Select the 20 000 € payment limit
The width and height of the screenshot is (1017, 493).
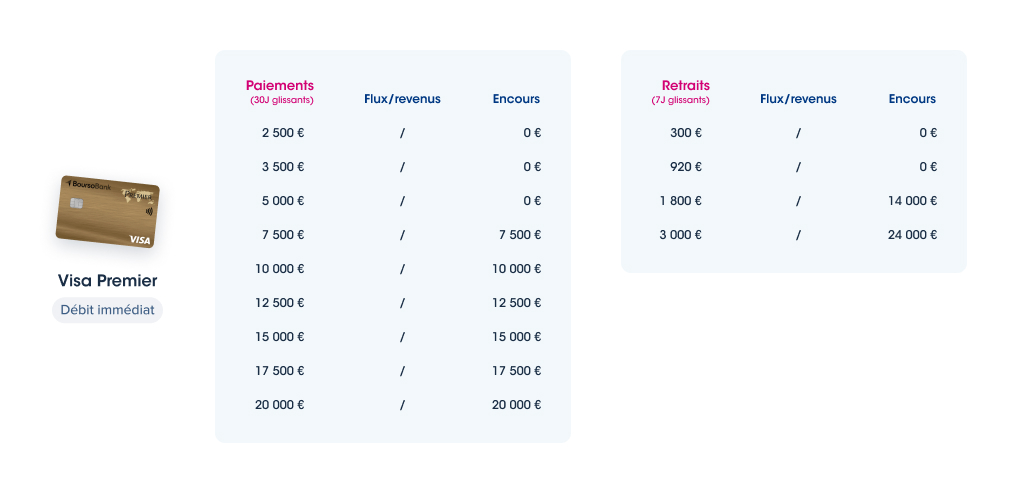280,405
